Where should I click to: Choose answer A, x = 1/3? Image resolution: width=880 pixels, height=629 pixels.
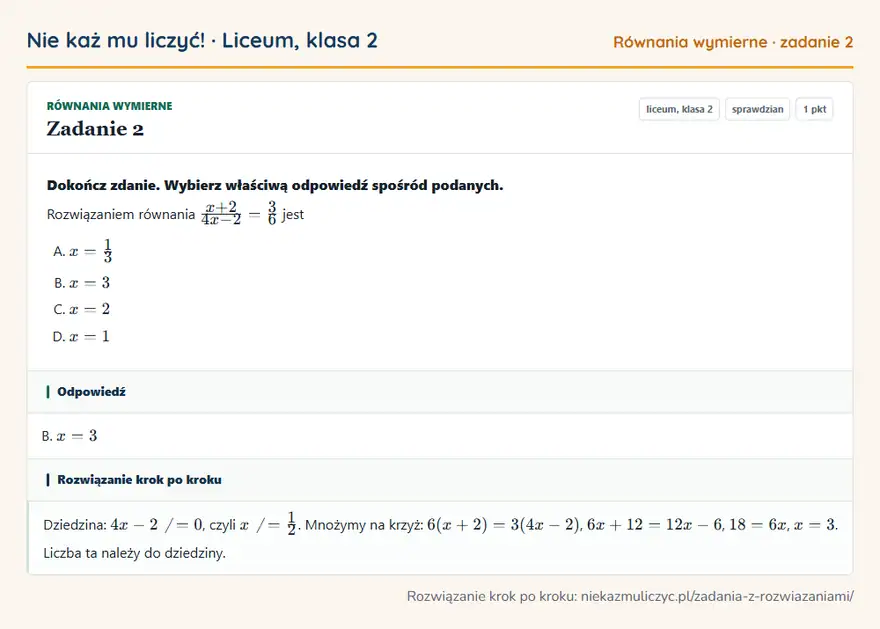(x=83, y=251)
